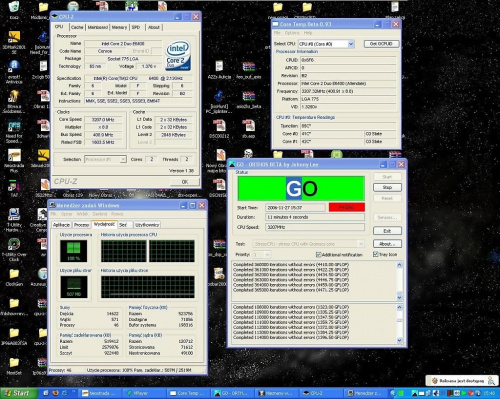Switch to the Użytkownicy tab in Task Manager
Screen dimensions: 500x399
pos(147,225)
